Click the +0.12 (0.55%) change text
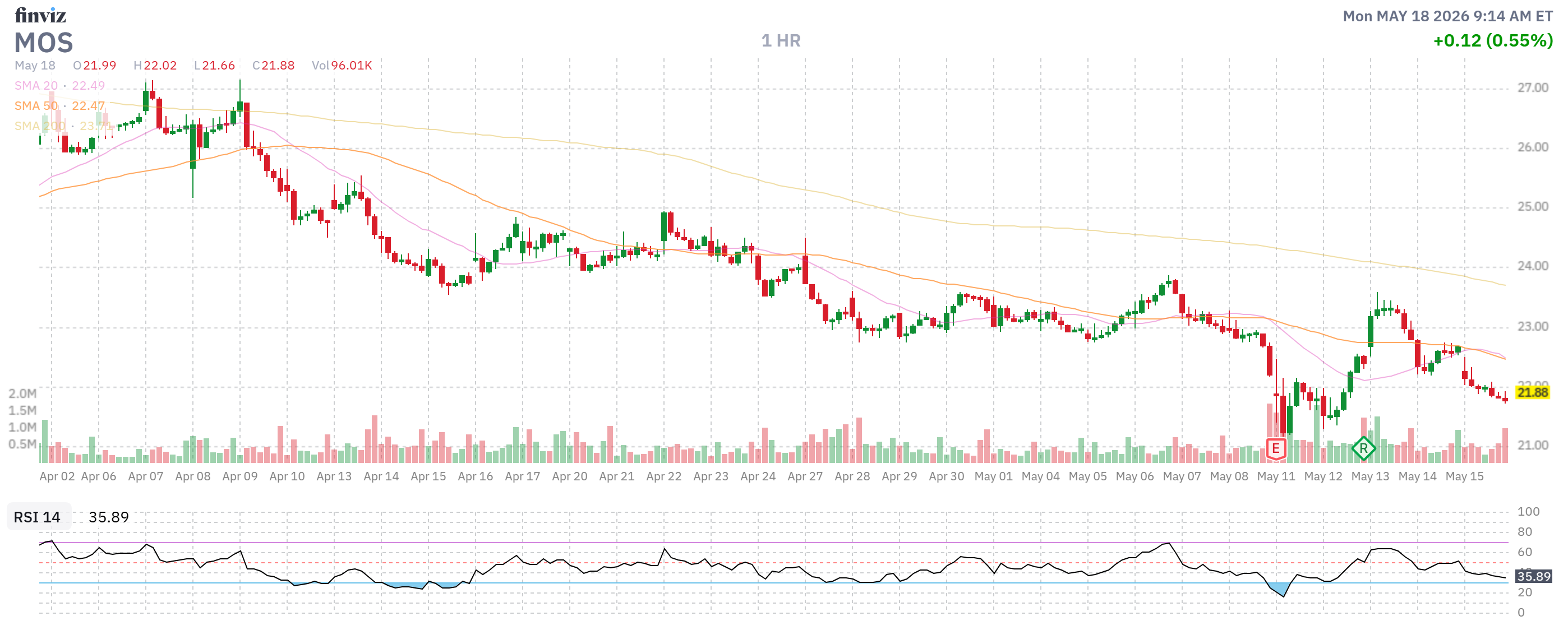This screenshot has height=630, width=1568. pyautogui.click(x=1493, y=41)
